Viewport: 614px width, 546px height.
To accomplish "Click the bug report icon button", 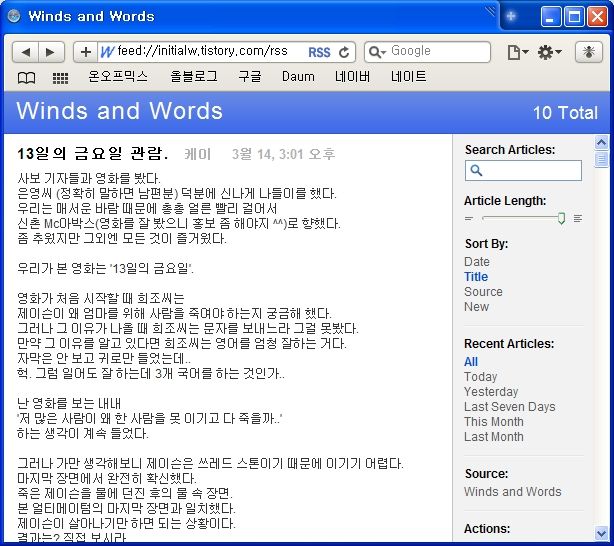I will click(589, 52).
